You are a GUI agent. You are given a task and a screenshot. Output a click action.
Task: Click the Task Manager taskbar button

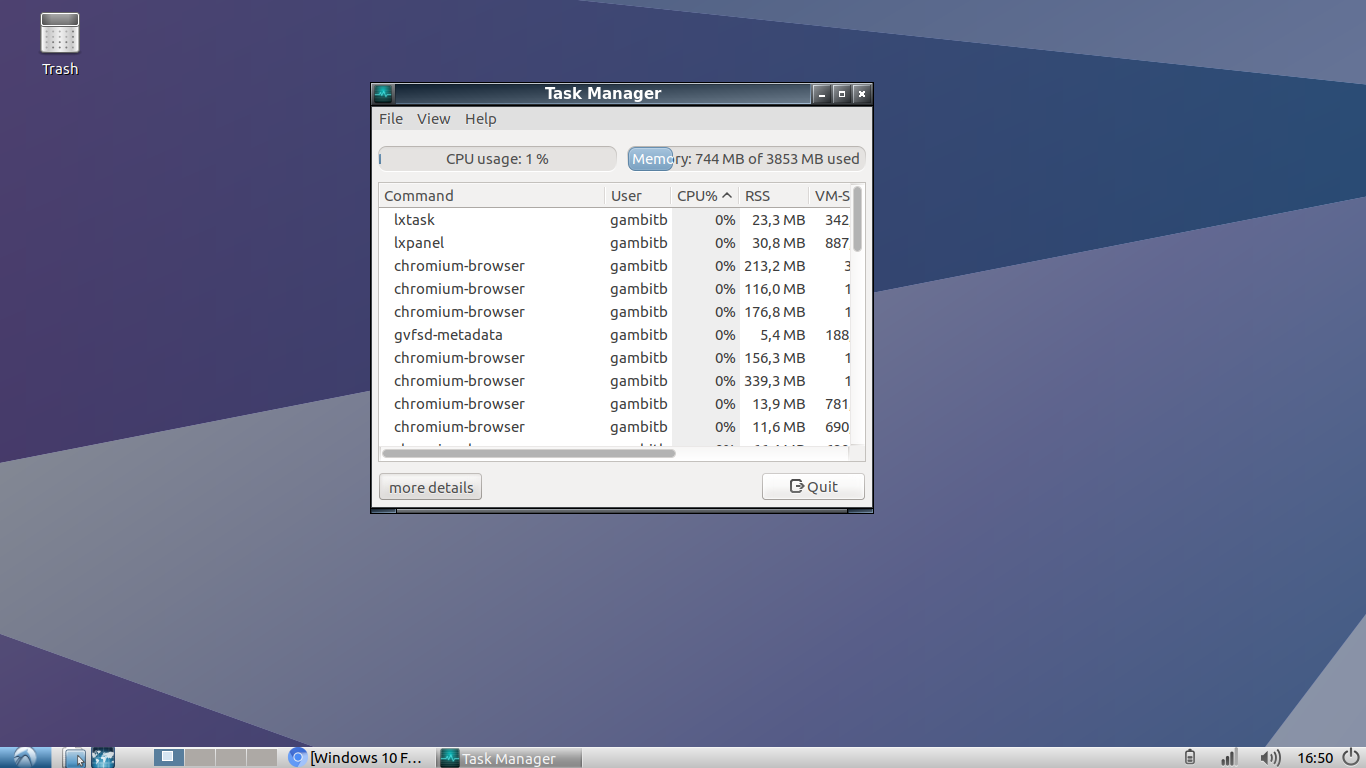click(x=509, y=757)
